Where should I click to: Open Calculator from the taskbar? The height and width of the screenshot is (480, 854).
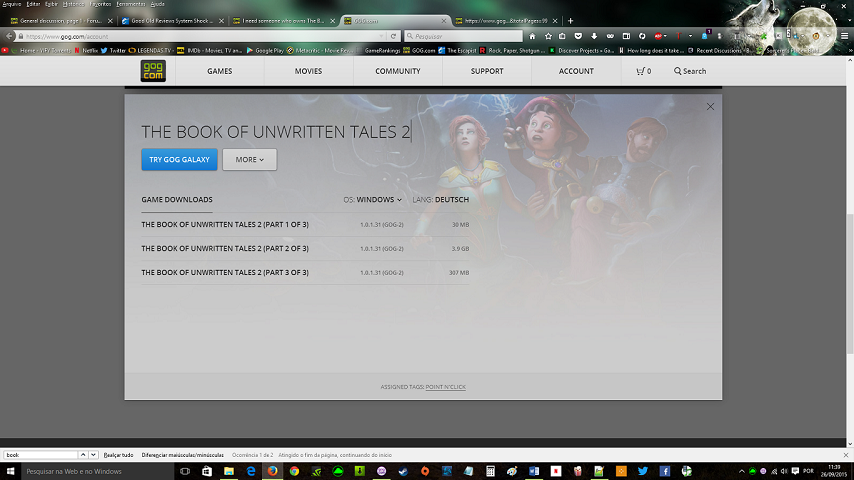490,471
